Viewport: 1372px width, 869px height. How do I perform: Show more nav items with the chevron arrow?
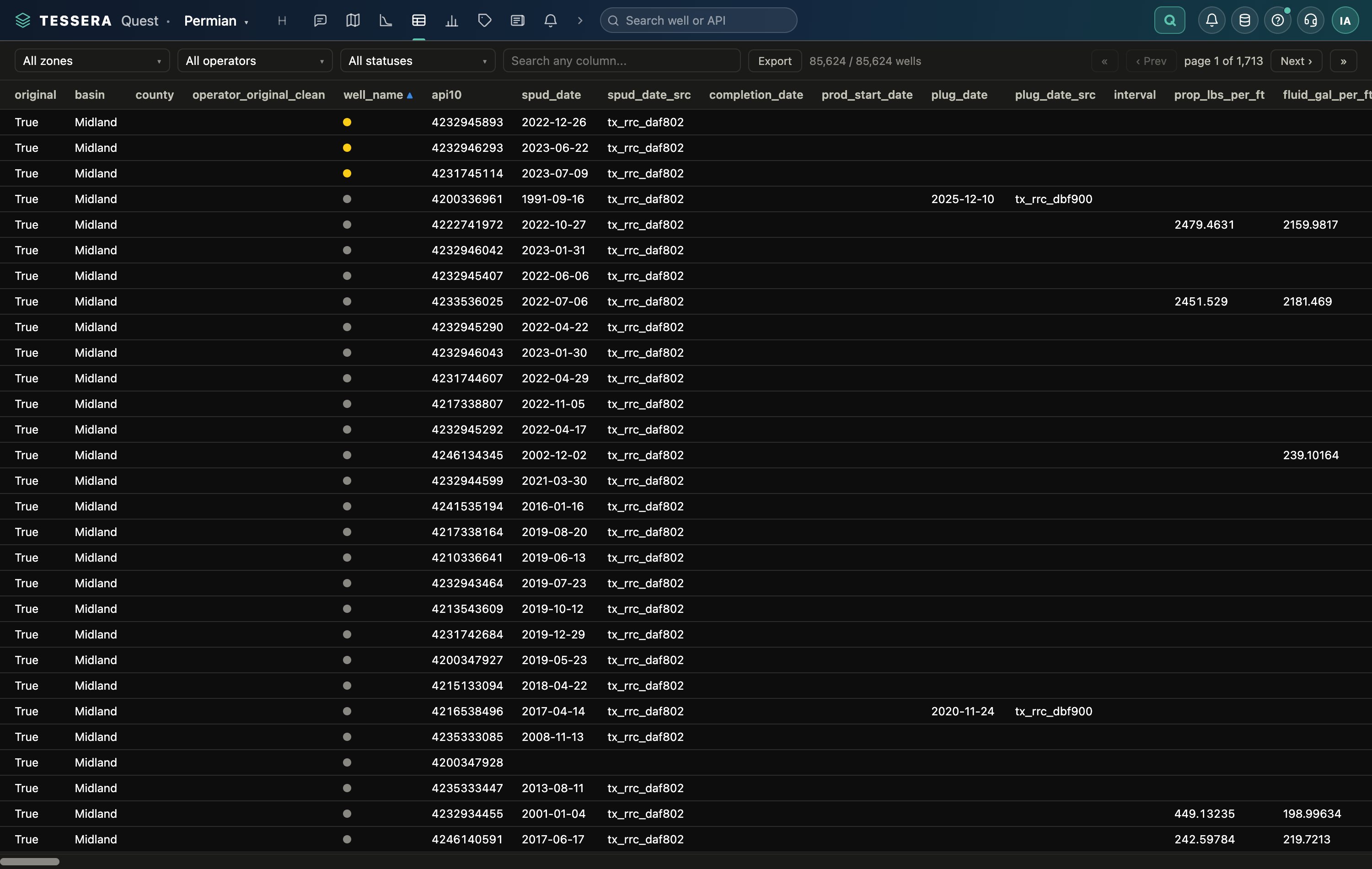coord(580,21)
